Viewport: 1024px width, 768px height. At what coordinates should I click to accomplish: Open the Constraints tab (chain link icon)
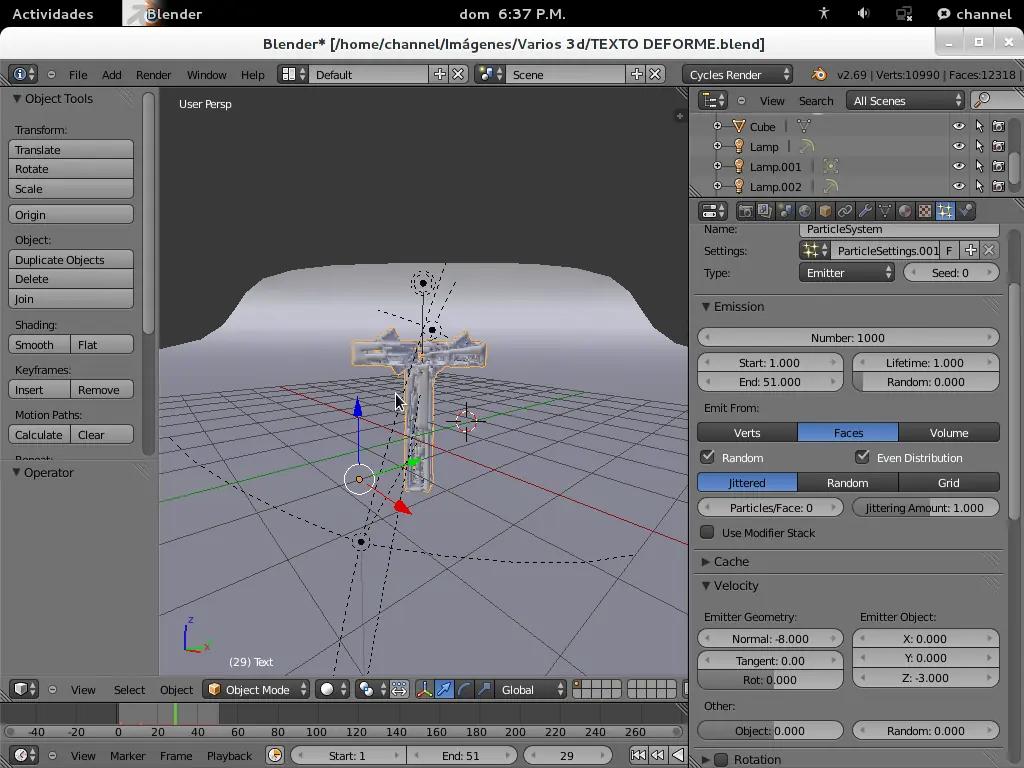844,211
